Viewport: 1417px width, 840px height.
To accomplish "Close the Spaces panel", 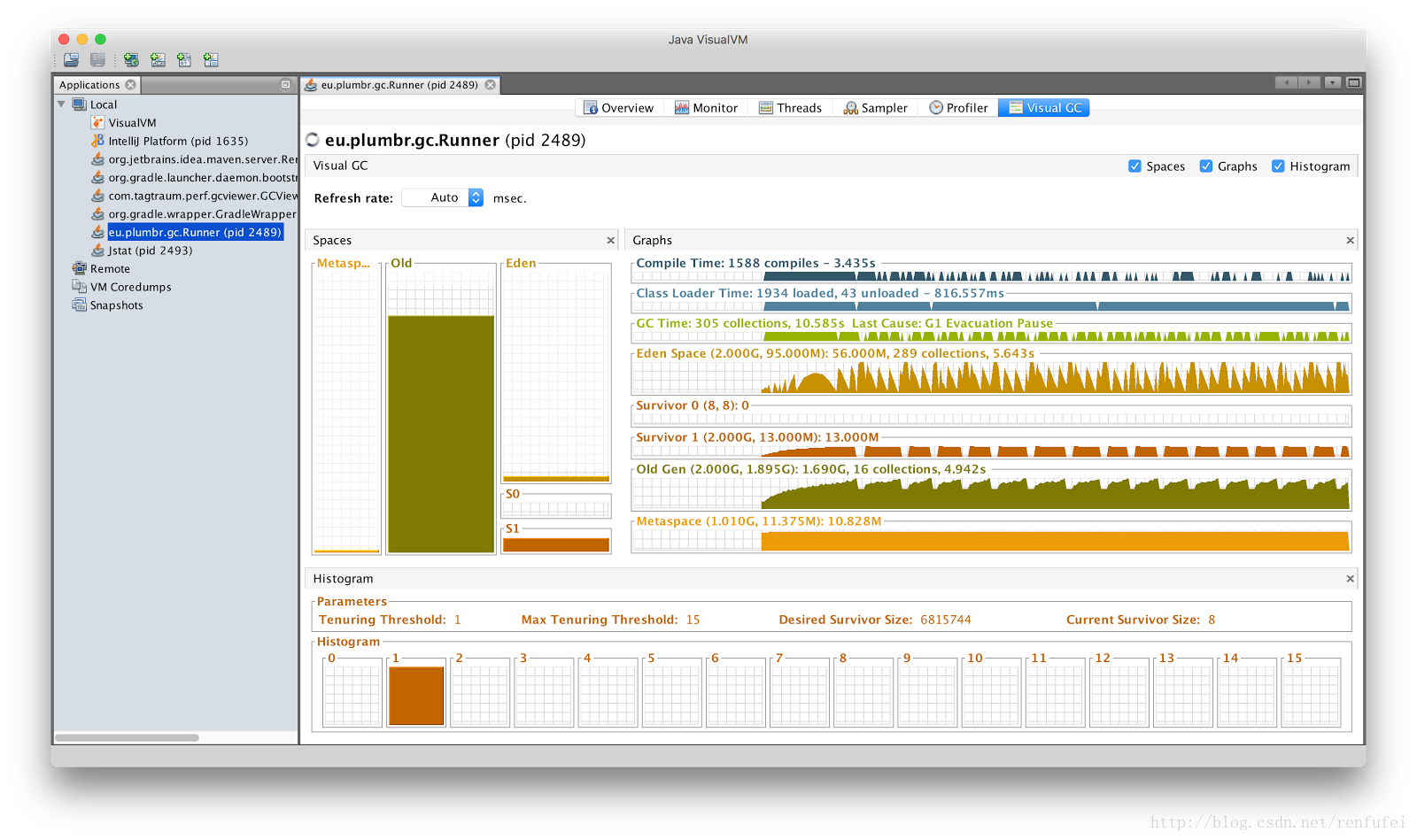I will click(610, 241).
